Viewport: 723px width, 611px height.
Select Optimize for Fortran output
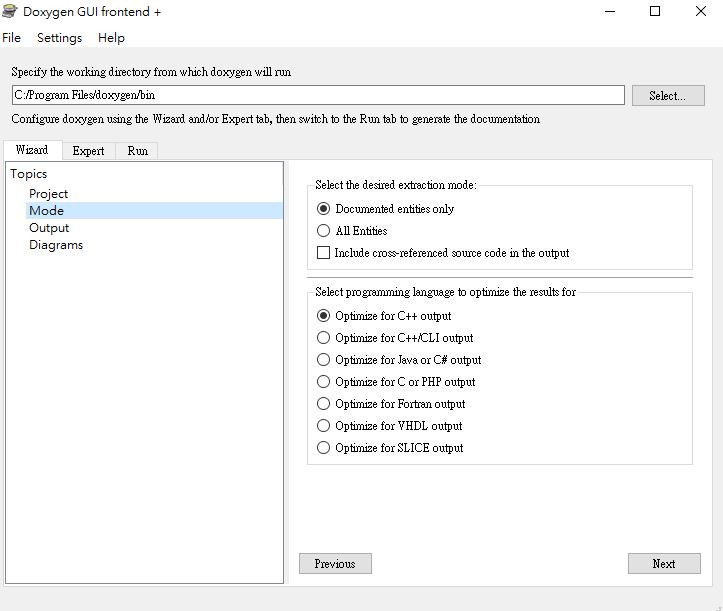point(391,404)
